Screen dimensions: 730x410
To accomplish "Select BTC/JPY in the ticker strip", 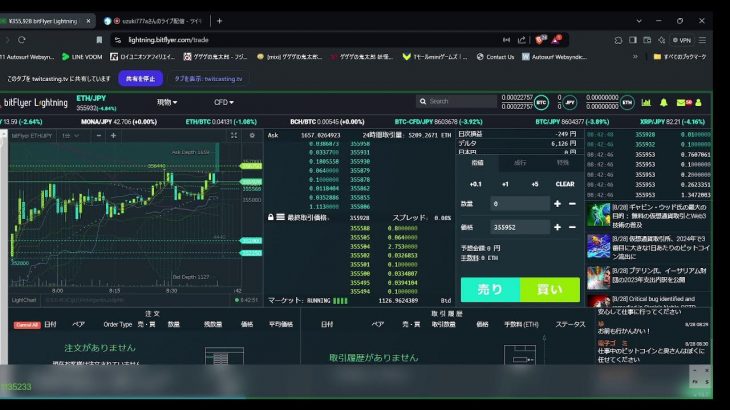I will click(572, 122).
